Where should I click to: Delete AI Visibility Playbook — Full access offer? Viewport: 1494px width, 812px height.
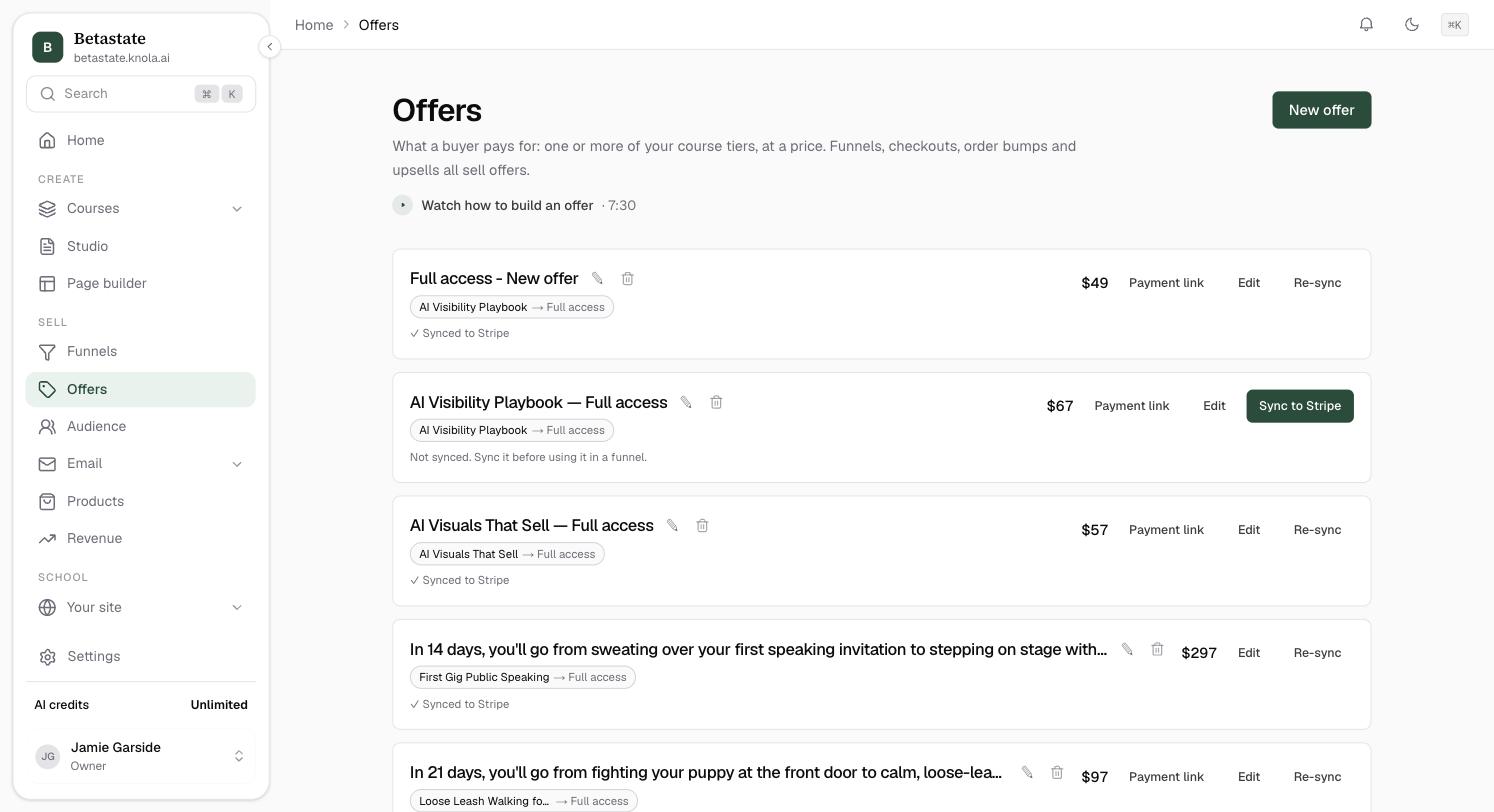[x=716, y=402]
